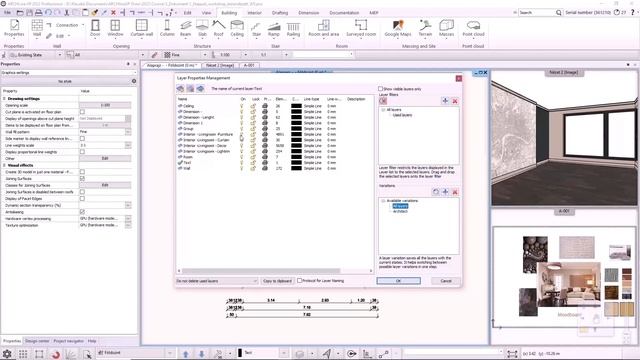
Task: Open the Google Maps tool
Action: (x=398, y=28)
